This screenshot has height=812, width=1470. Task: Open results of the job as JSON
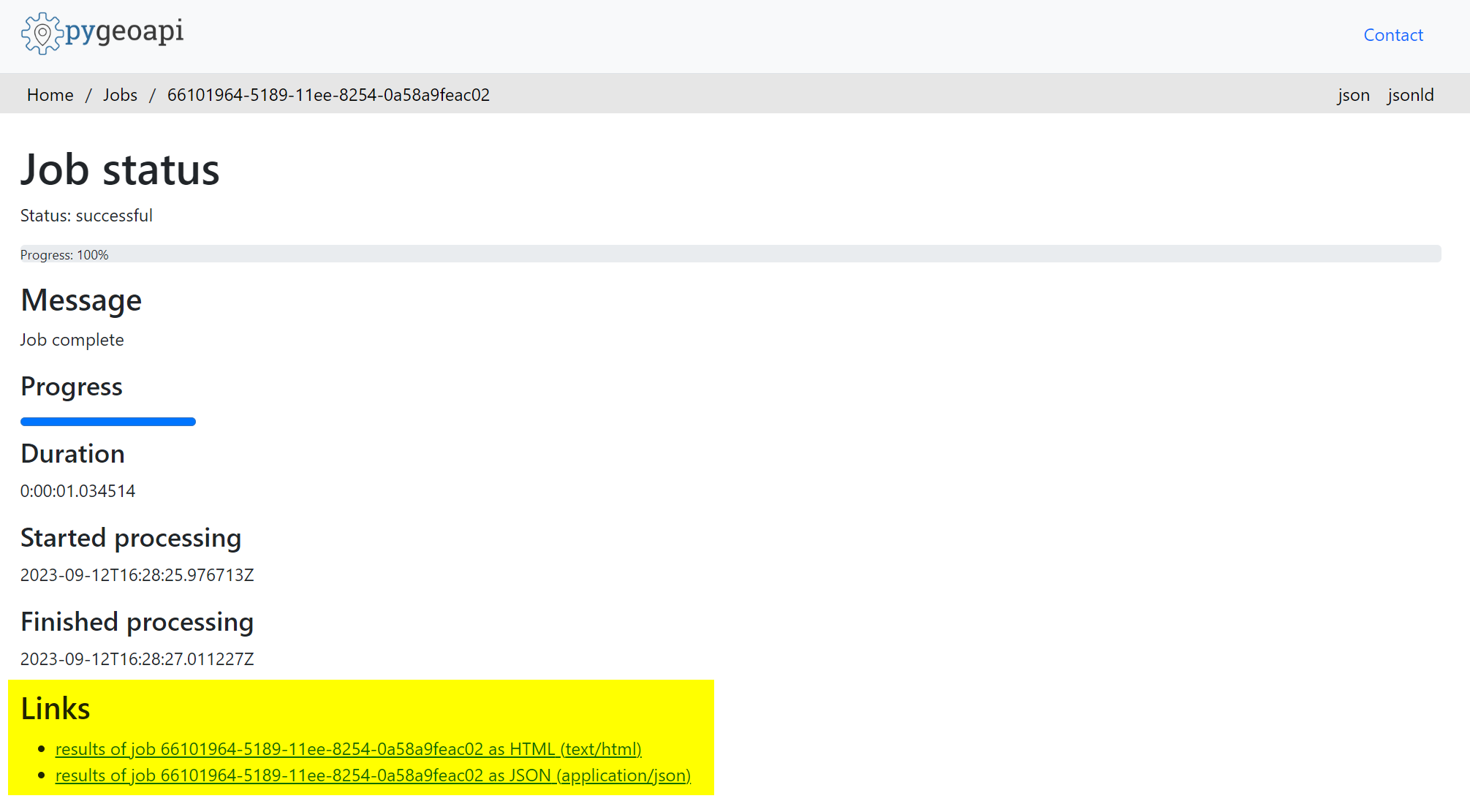tap(373, 775)
